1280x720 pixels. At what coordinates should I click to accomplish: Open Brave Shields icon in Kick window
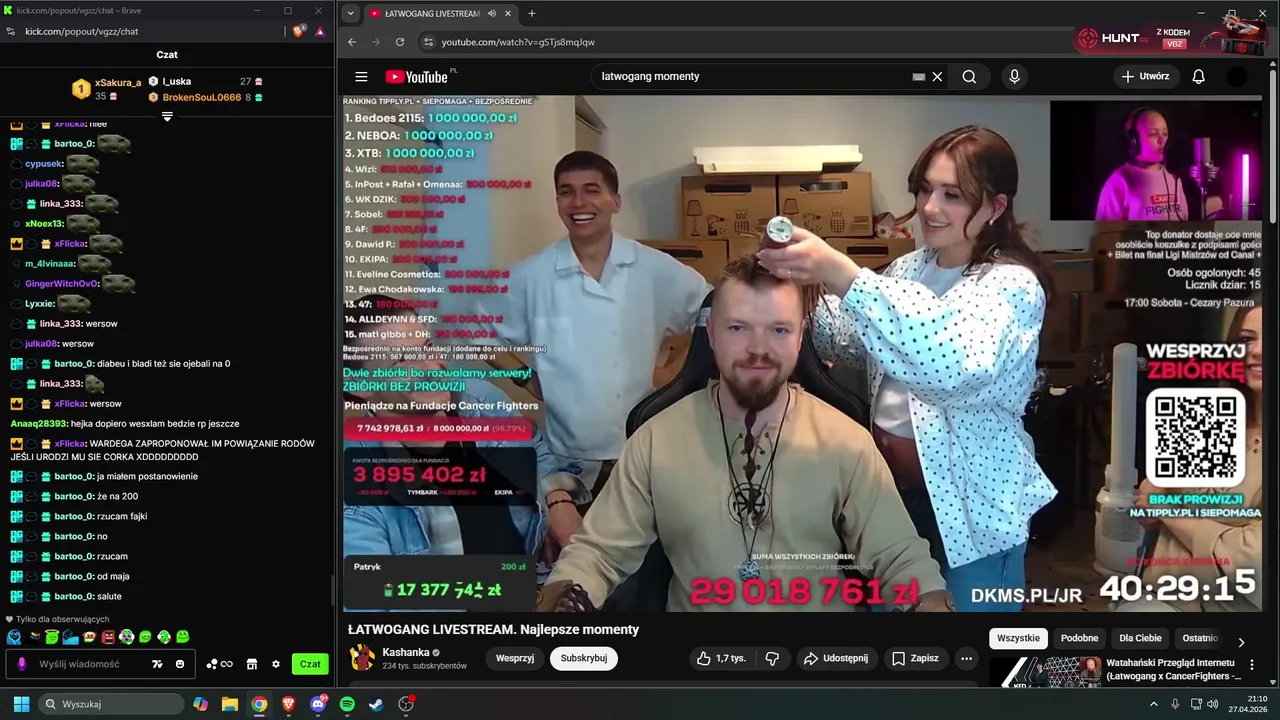[x=299, y=31]
